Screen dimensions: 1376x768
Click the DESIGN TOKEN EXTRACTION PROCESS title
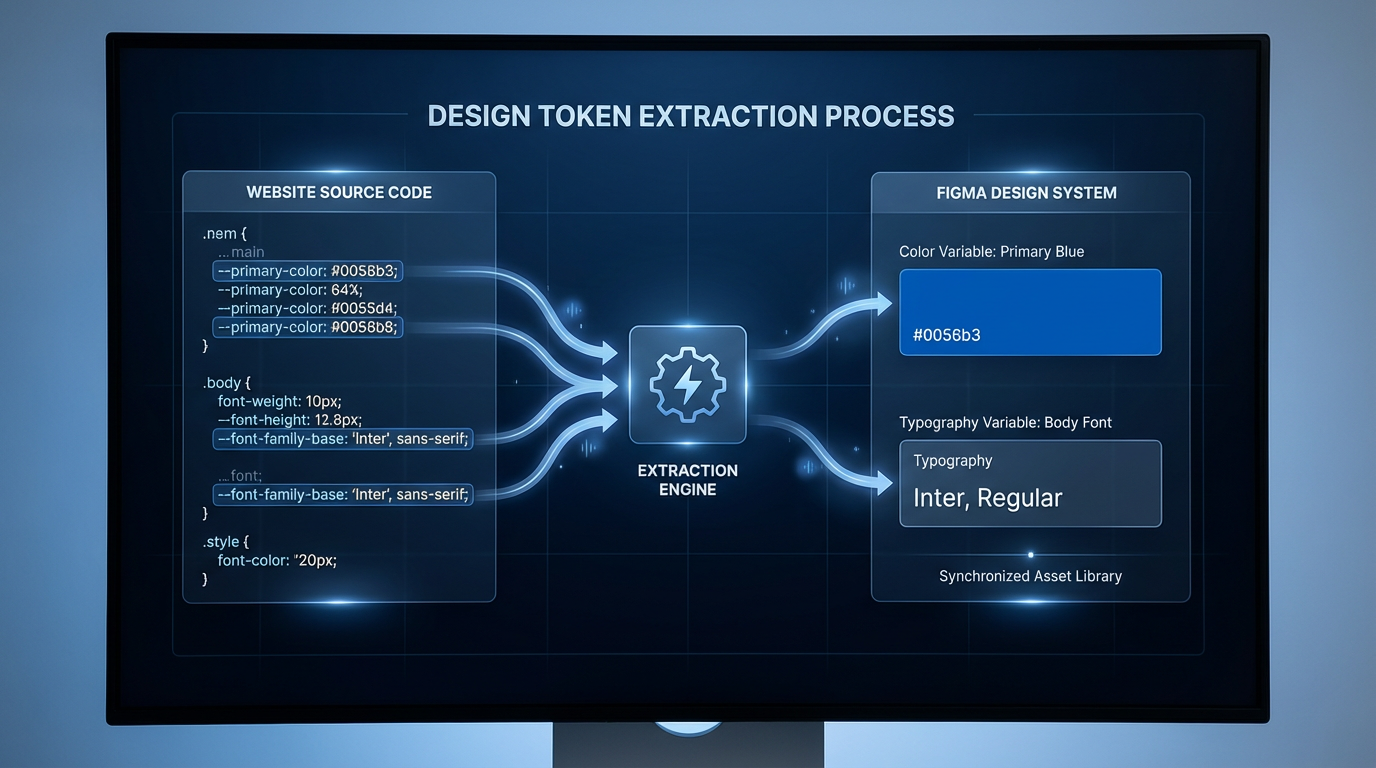click(690, 115)
